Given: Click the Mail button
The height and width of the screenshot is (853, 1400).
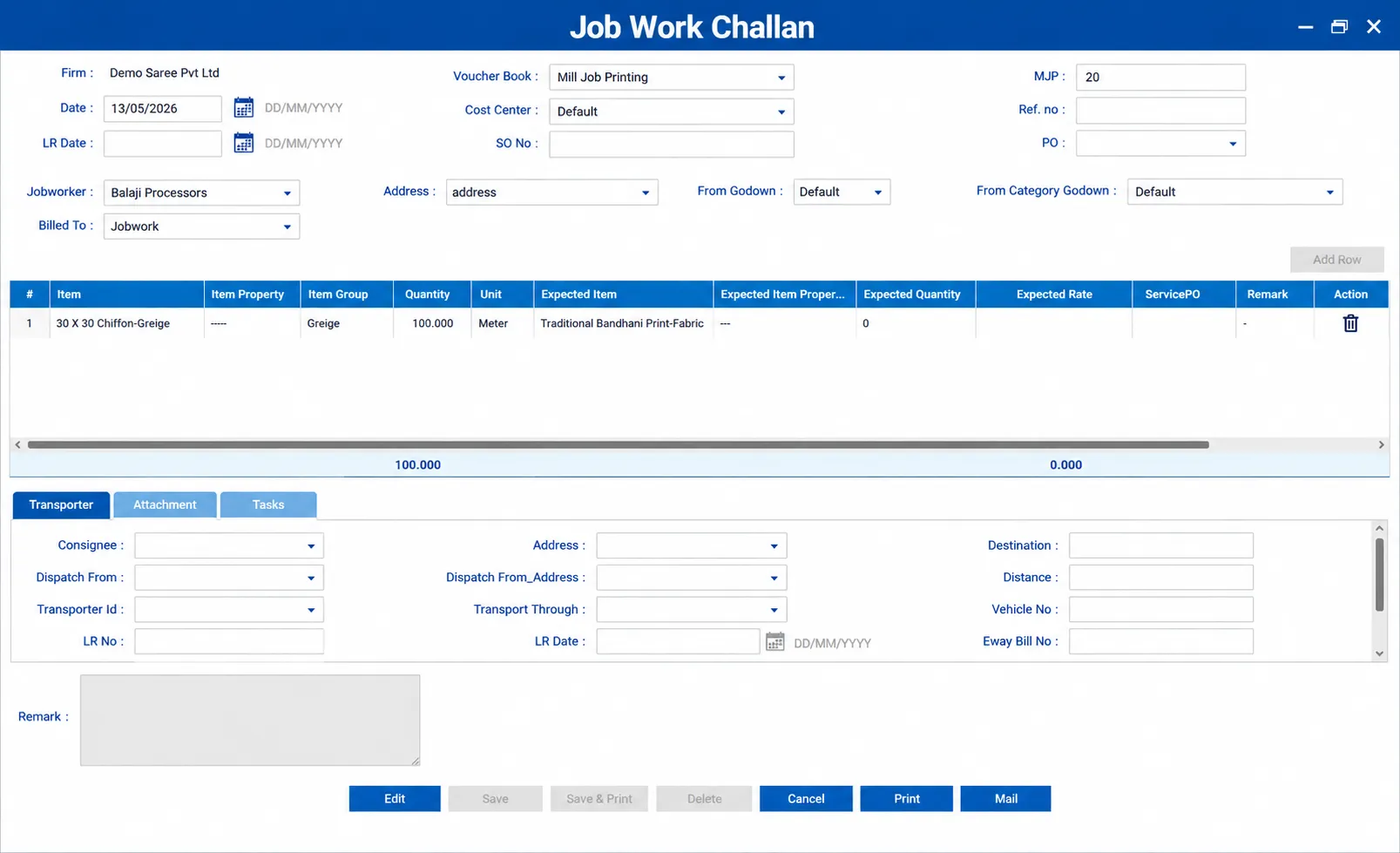Looking at the screenshot, I should pyautogui.click(x=1005, y=799).
